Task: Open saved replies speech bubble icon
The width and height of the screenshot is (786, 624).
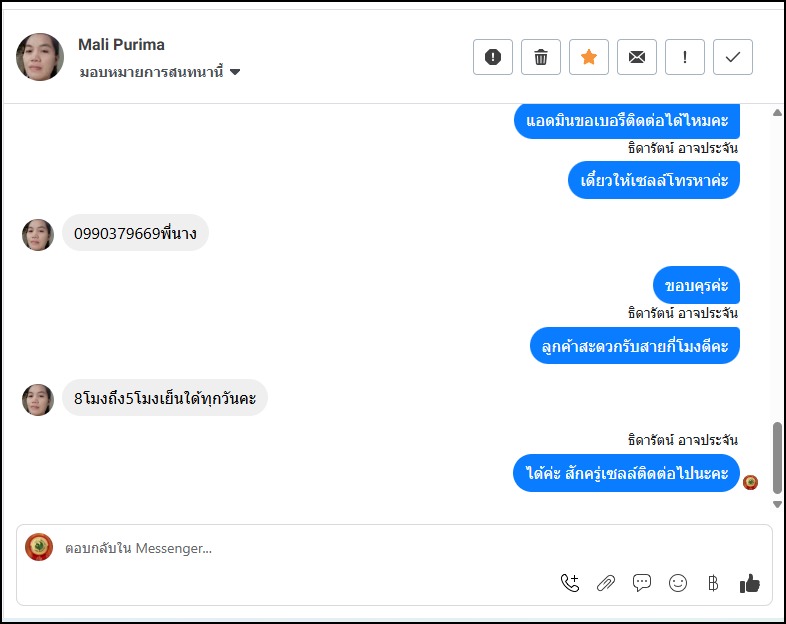Action: coord(642,583)
